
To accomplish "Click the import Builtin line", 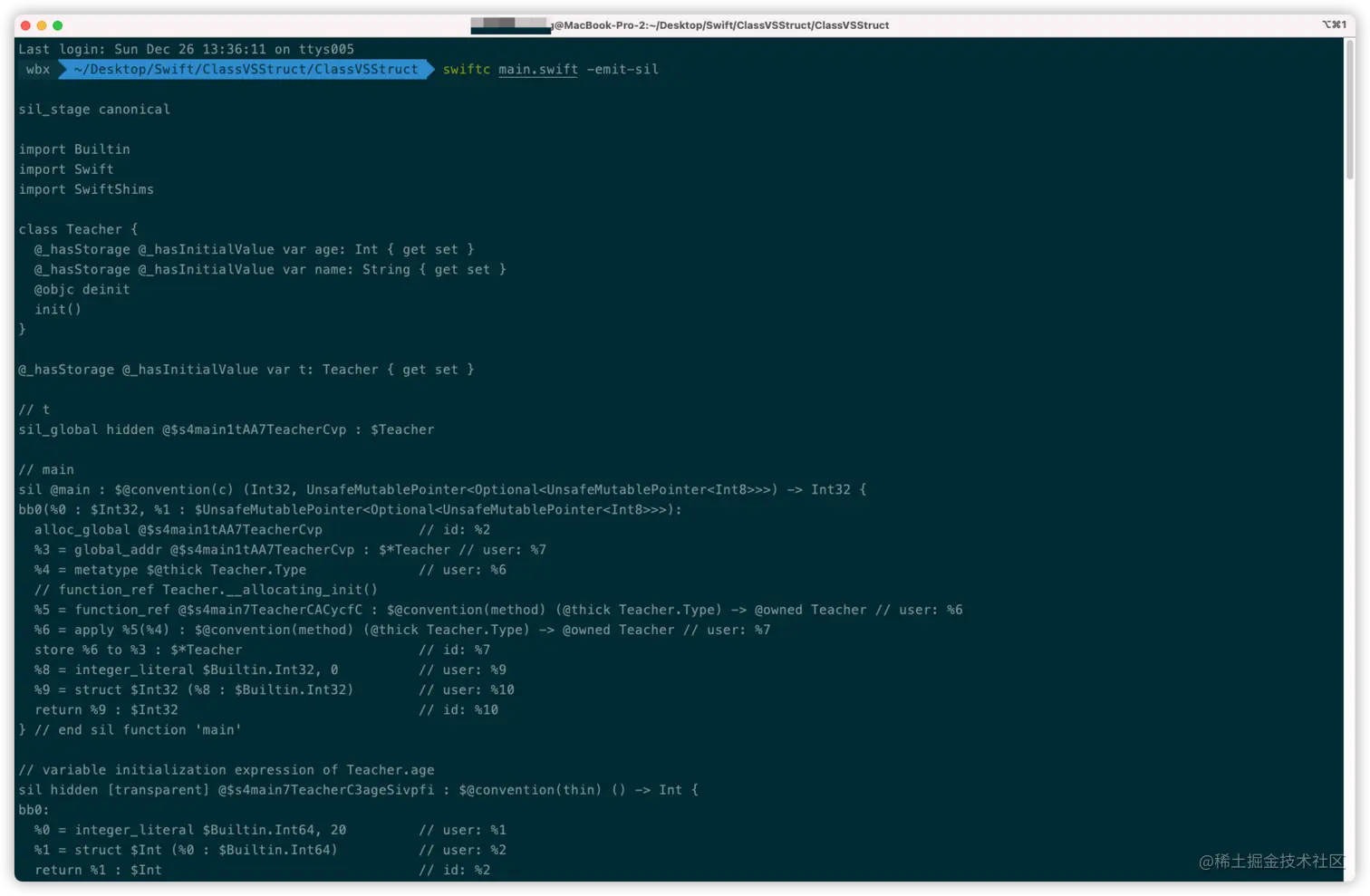I will pyautogui.click(x=74, y=149).
